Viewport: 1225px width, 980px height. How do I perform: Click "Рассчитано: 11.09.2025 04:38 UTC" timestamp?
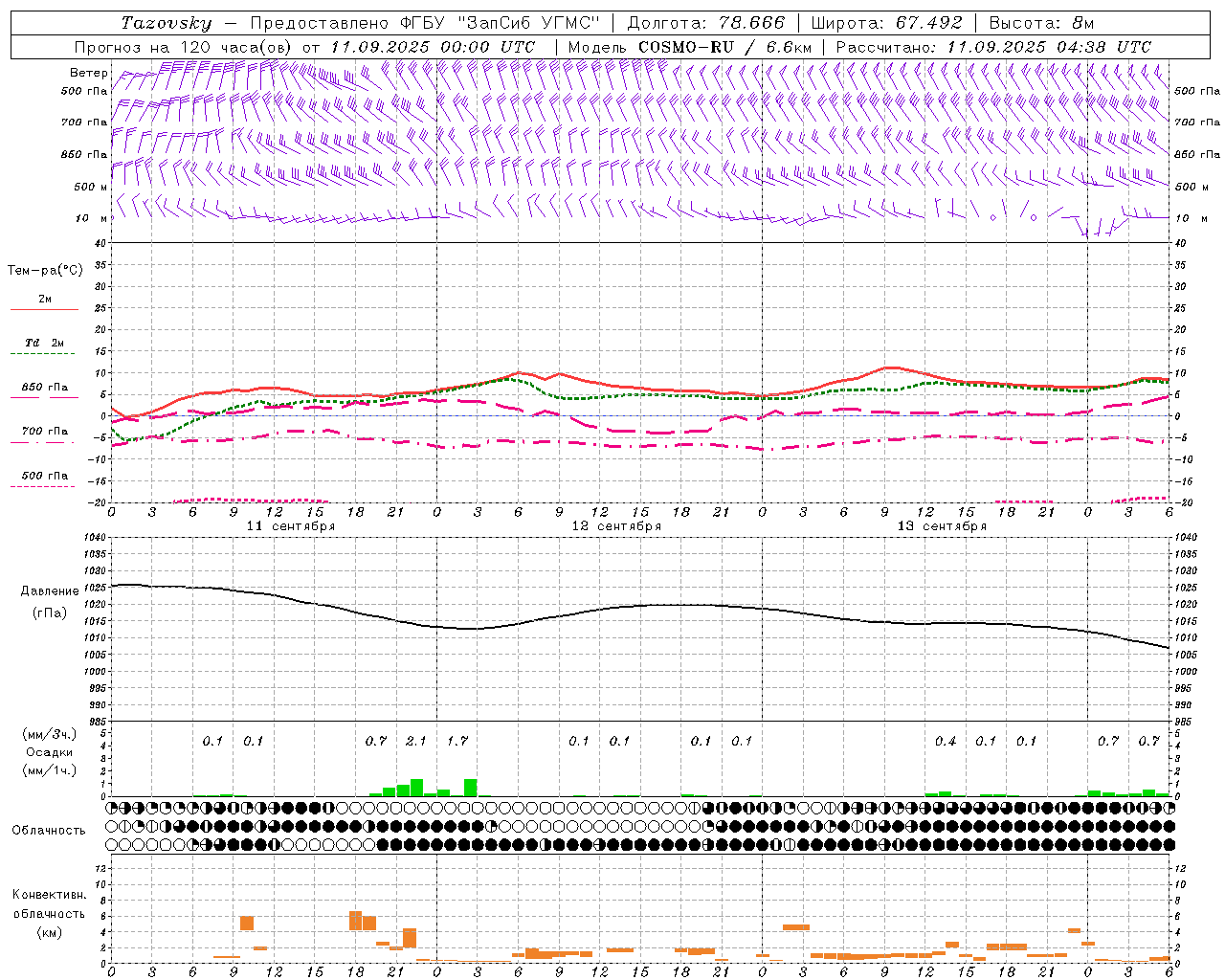pyautogui.click(x=993, y=47)
